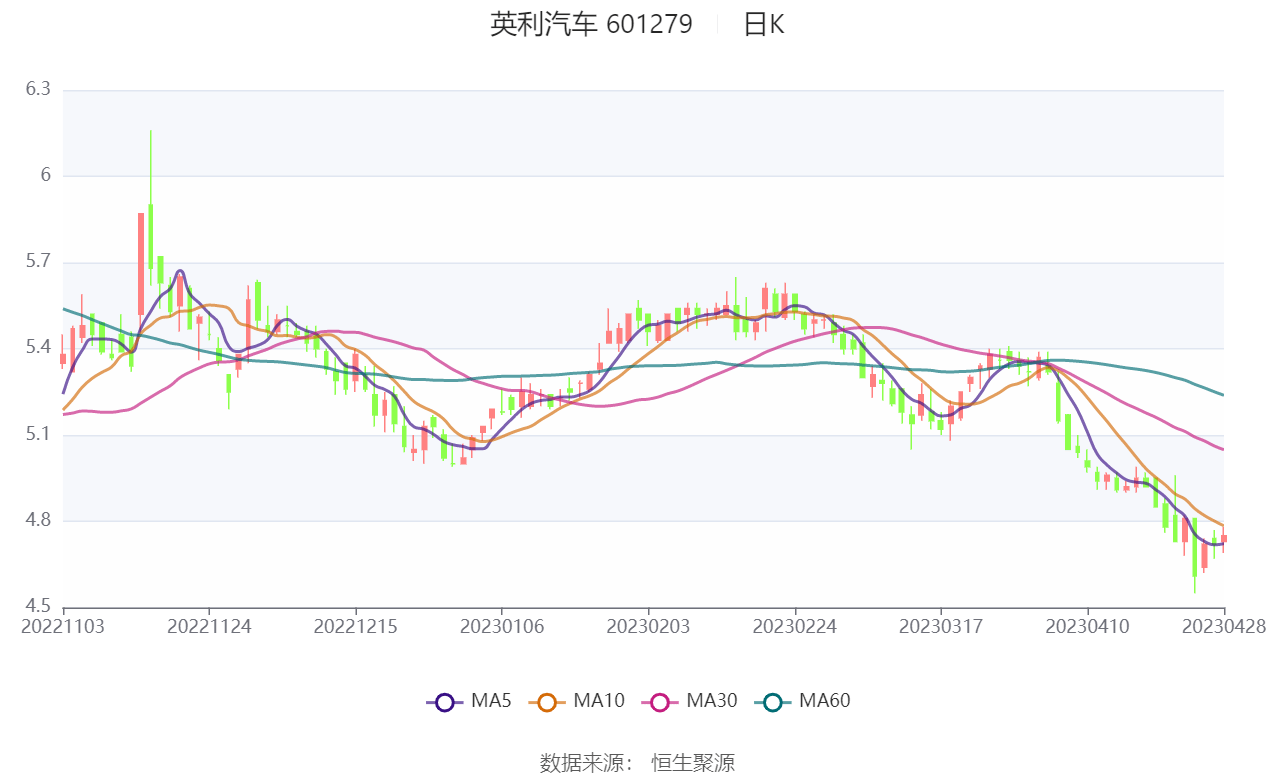Click the 4.8 price axis label
Image resolution: width=1275 pixels, height=775 pixels.
tap(38, 520)
